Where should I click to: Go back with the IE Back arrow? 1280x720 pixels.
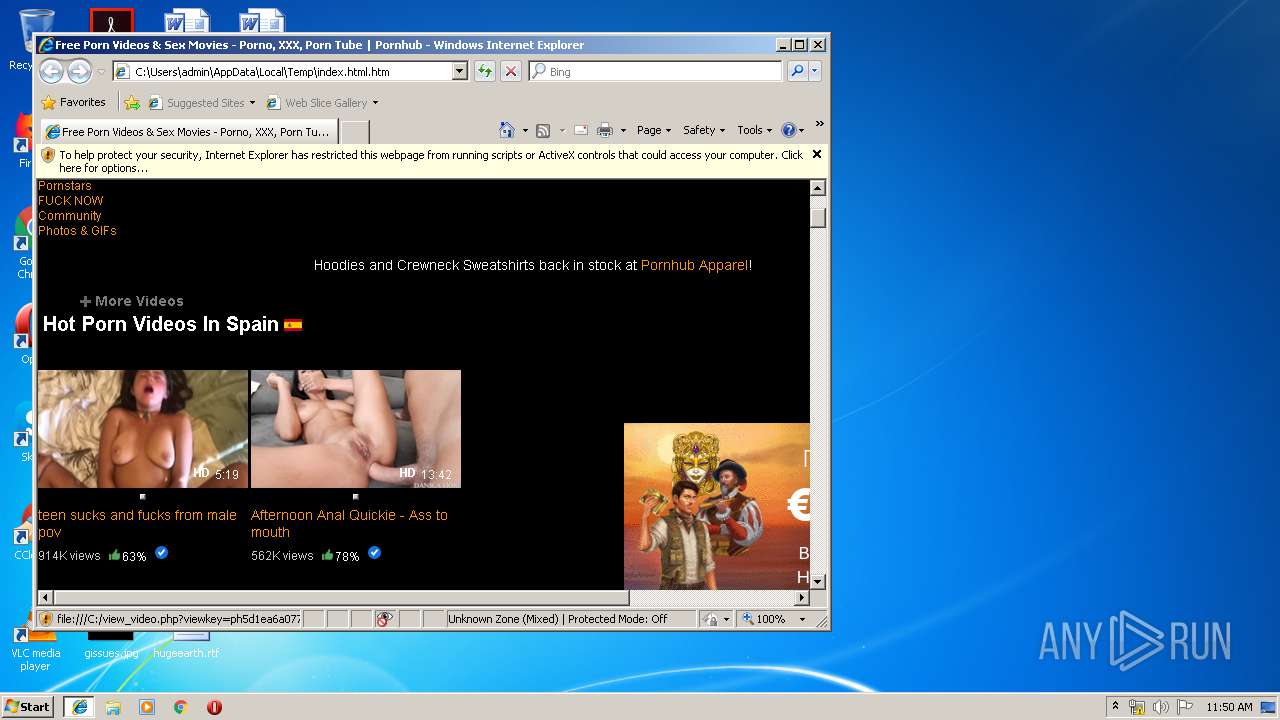point(51,71)
